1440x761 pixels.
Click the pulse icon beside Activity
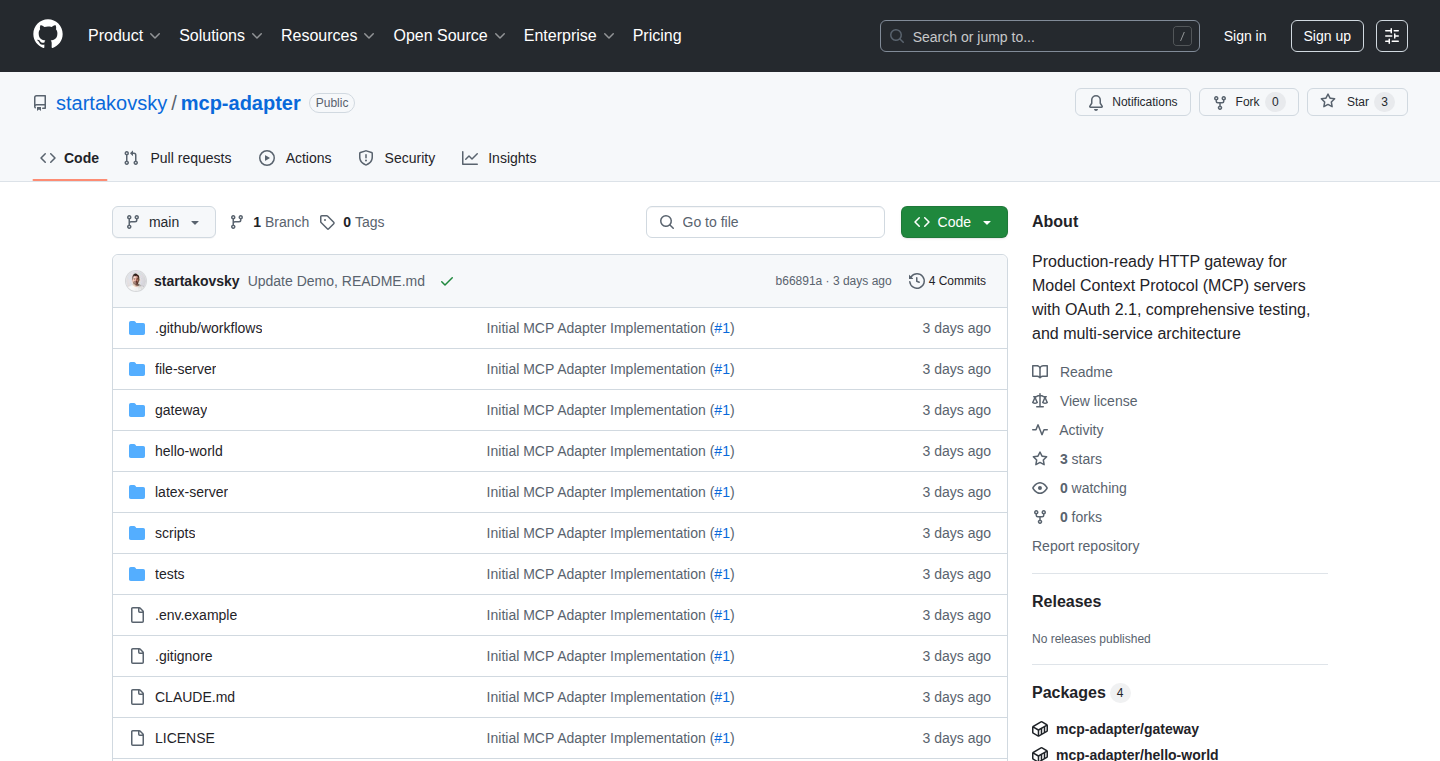(x=1040, y=430)
